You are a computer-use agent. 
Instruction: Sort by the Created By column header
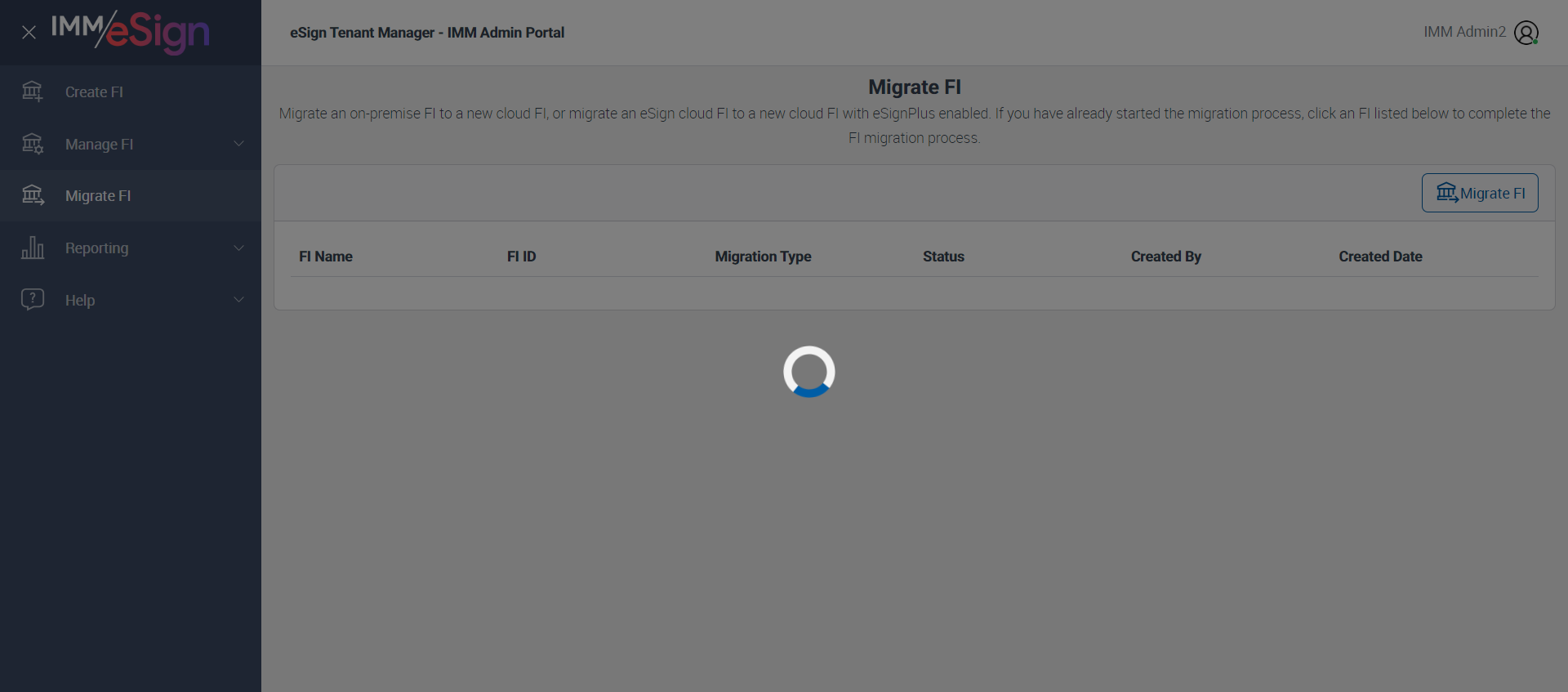(1165, 257)
